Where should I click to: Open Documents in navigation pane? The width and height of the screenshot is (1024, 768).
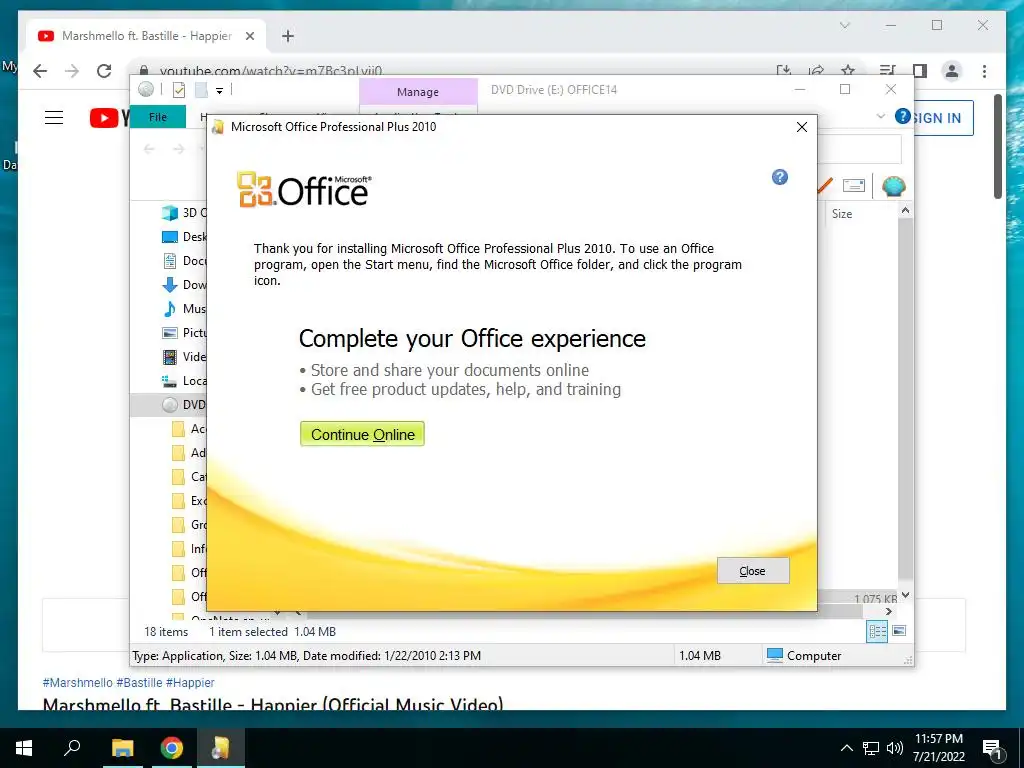click(x=185, y=261)
